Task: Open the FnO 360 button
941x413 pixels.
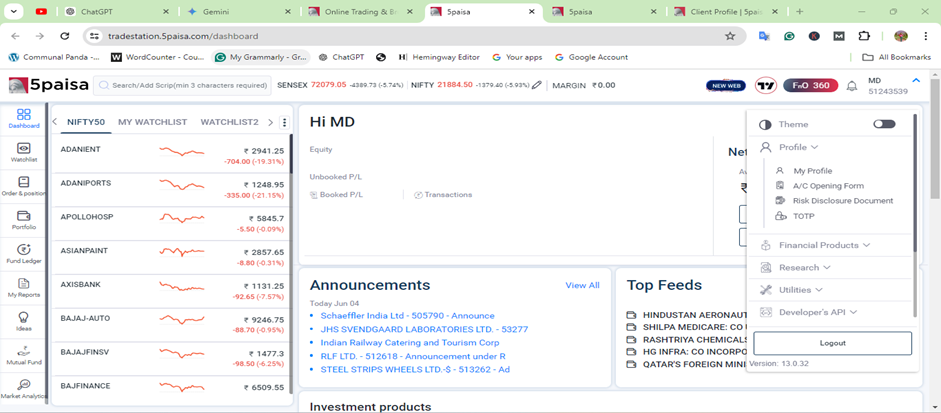Action: 810,86
